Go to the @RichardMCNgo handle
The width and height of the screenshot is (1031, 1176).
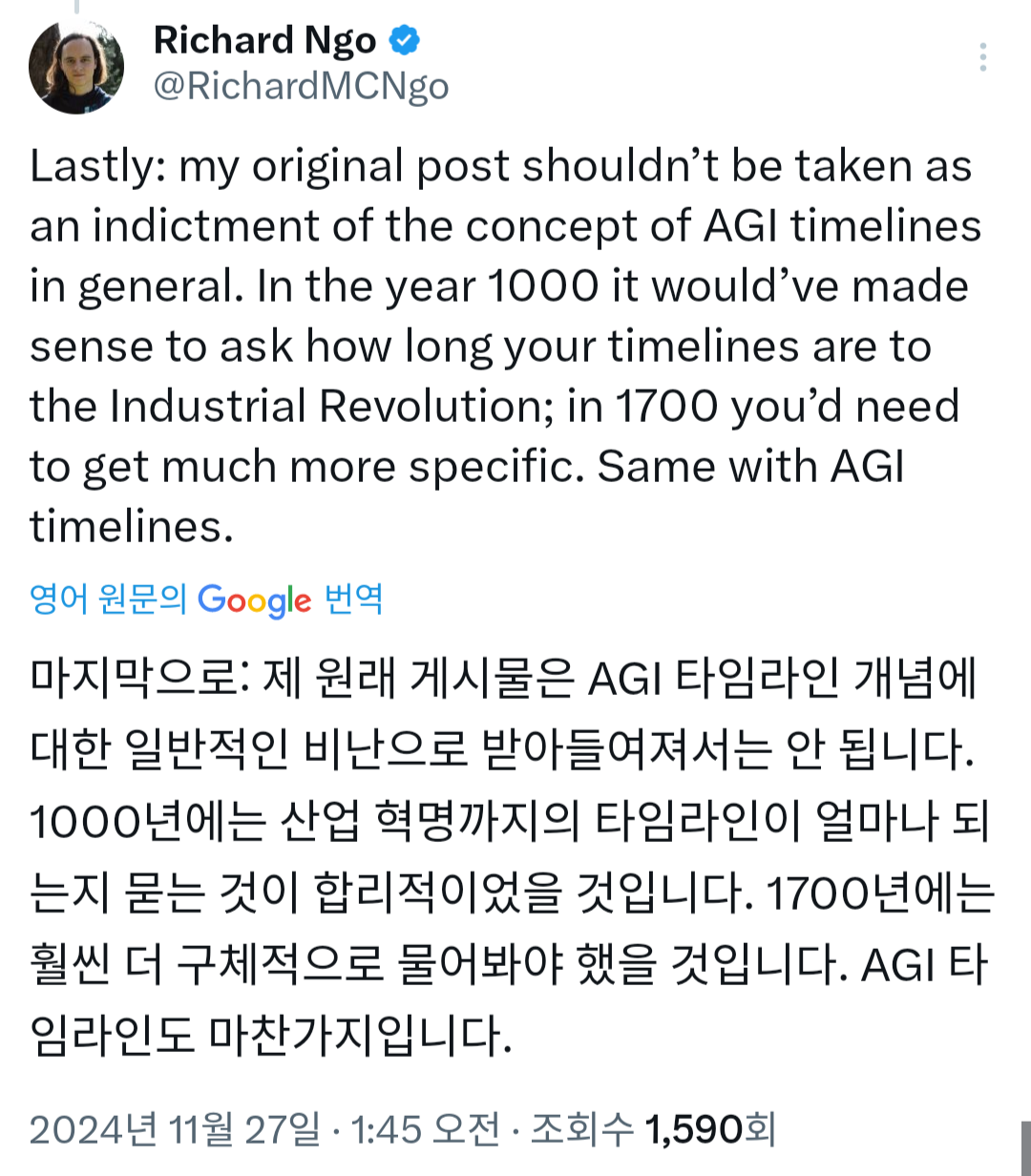(301, 87)
